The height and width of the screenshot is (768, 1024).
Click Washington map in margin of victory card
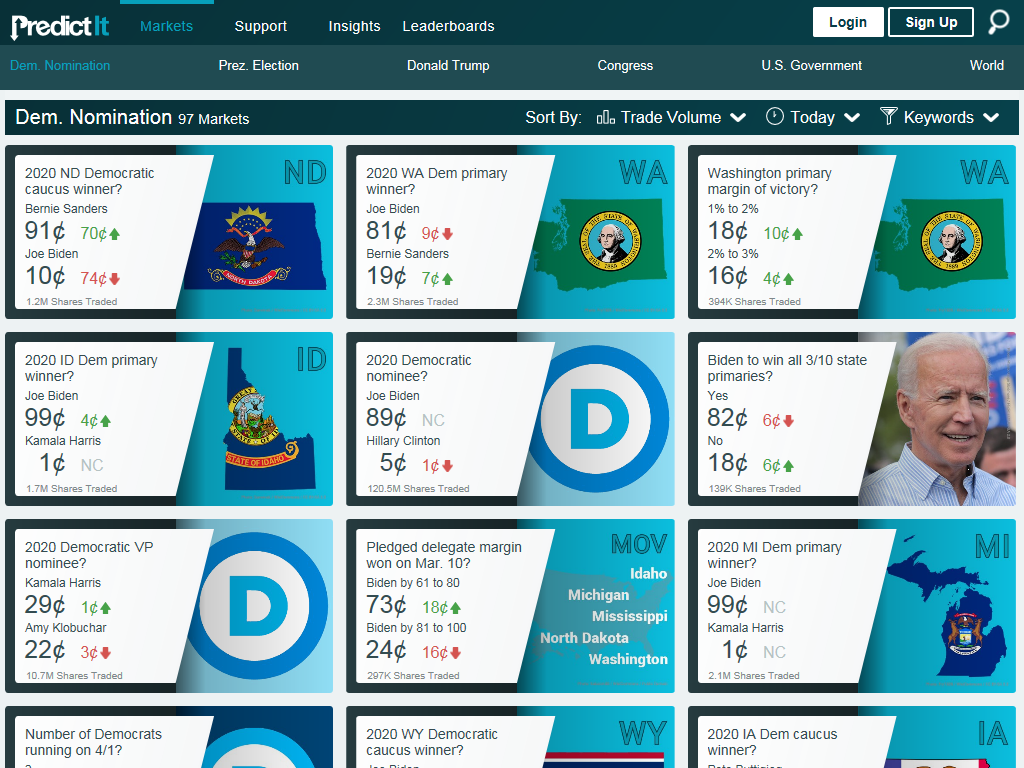point(940,245)
